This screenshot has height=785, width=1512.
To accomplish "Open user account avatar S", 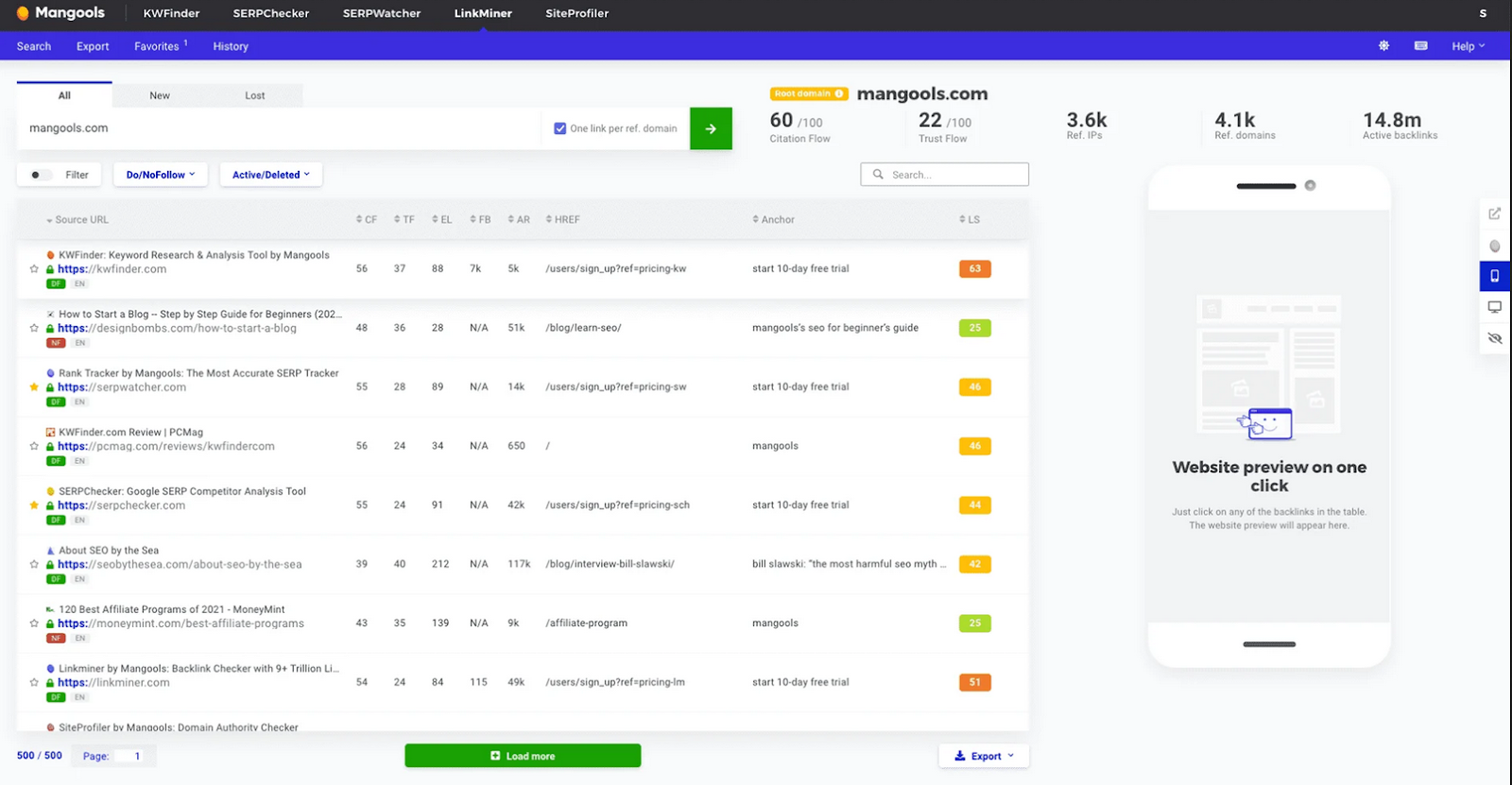I will pyautogui.click(x=1483, y=13).
